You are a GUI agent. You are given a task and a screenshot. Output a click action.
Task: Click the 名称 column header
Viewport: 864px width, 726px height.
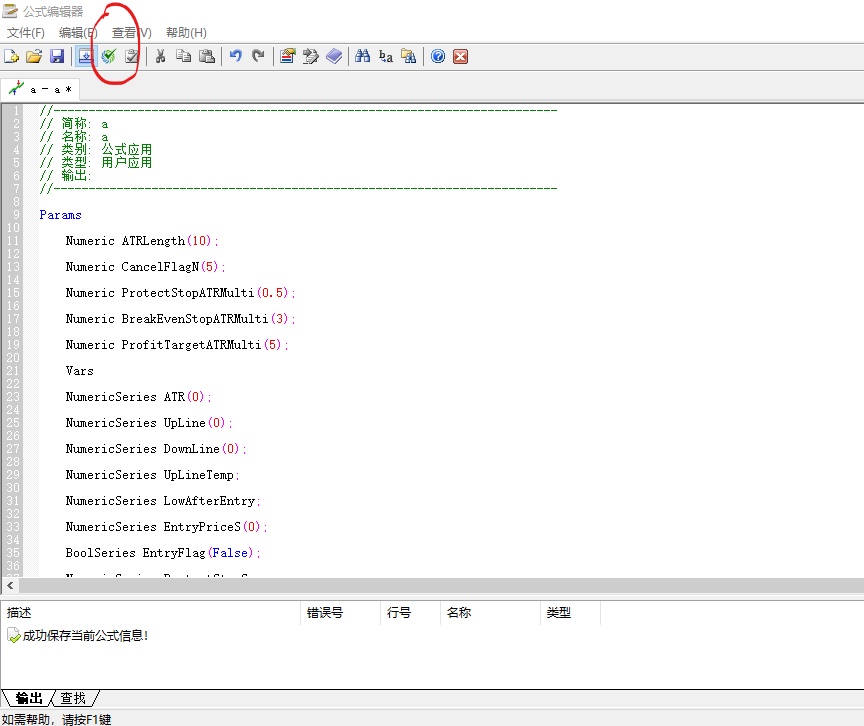pyautogui.click(x=490, y=613)
